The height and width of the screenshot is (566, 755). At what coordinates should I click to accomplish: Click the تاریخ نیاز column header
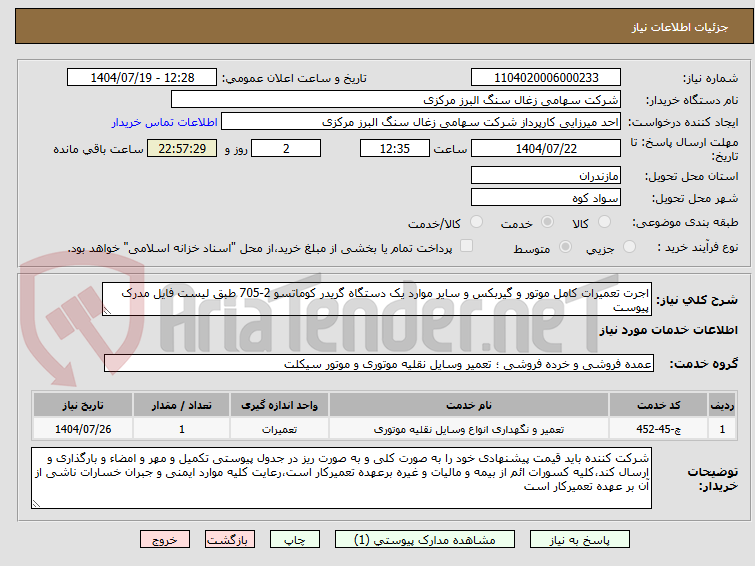[x=83, y=405]
